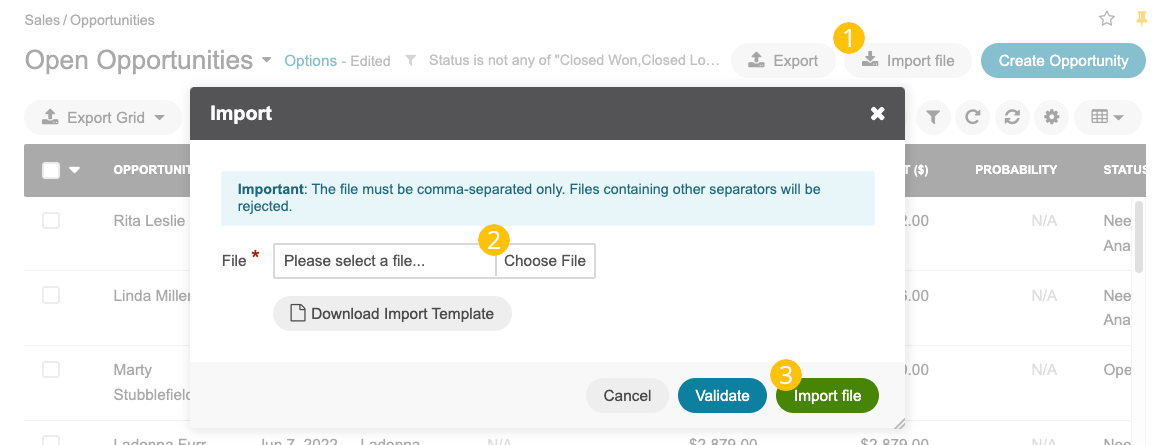Viewport: 1171px width, 445px height.
Task: Open grid settings gear icon
Action: tap(1052, 117)
